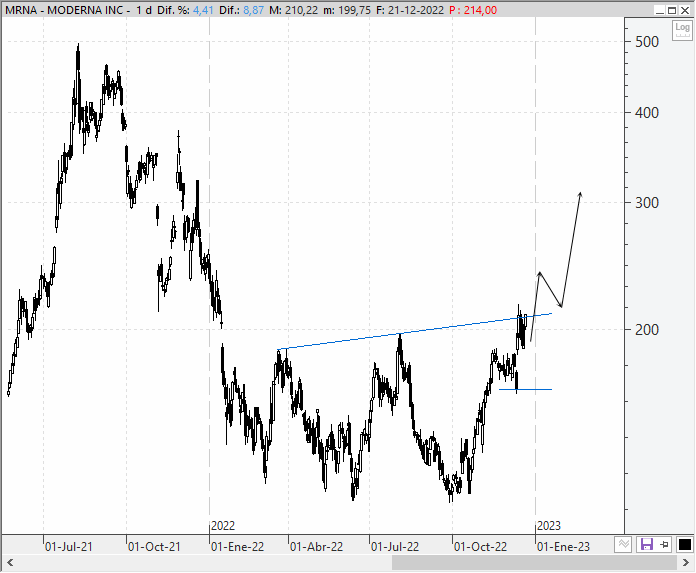Click the purple save diskette icon
The height and width of the screenshot is (573, 696).
pyautogui.click(x=646, y=544)
